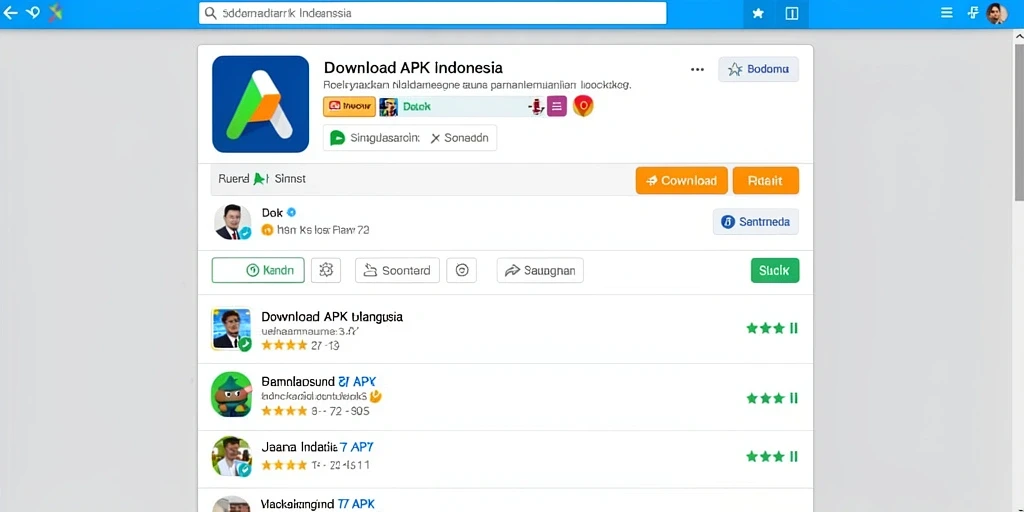The height and width of the screenshot is (512, 1024).
Task: Click the green Sluck button
Action: pyautogui.click(x=775, y=270)
